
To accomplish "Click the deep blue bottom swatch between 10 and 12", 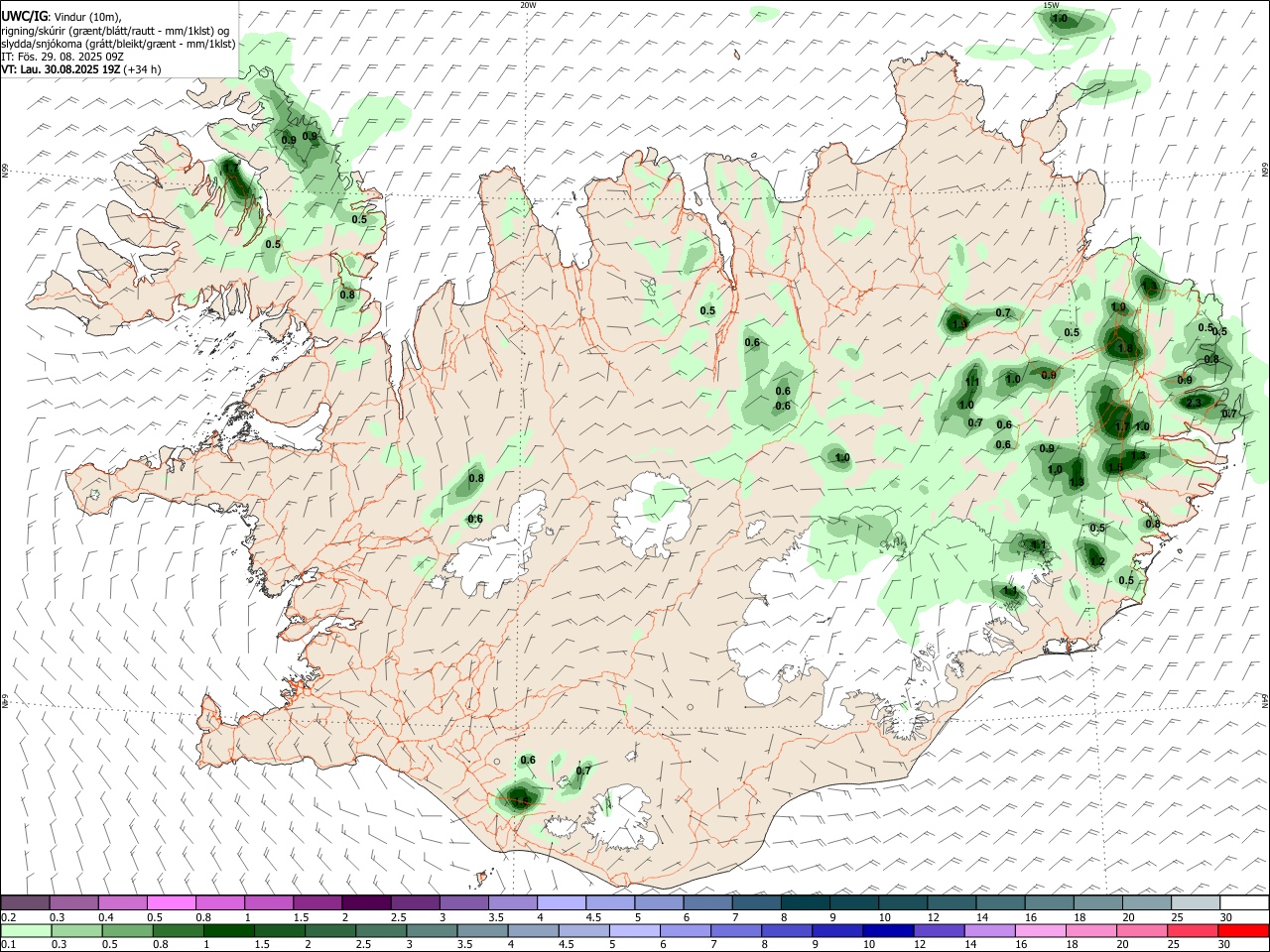I will [888, 930].
